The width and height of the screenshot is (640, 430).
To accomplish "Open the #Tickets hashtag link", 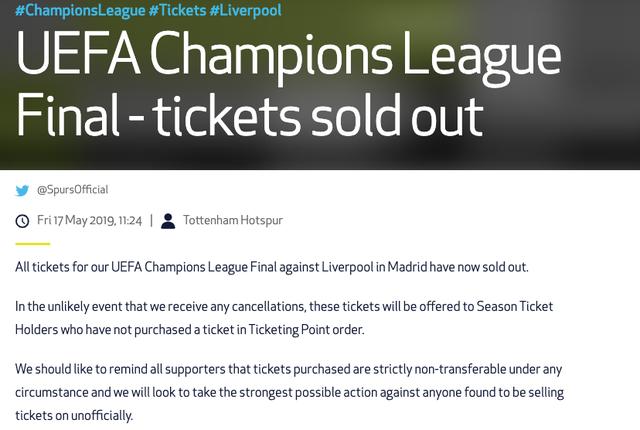I will pos(178,10).
